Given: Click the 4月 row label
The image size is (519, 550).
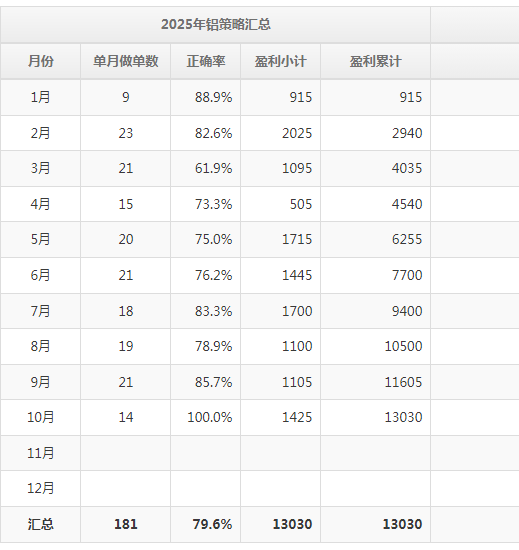Looking at the screenshot, I should pyautogui.click(x=40, y=204).
